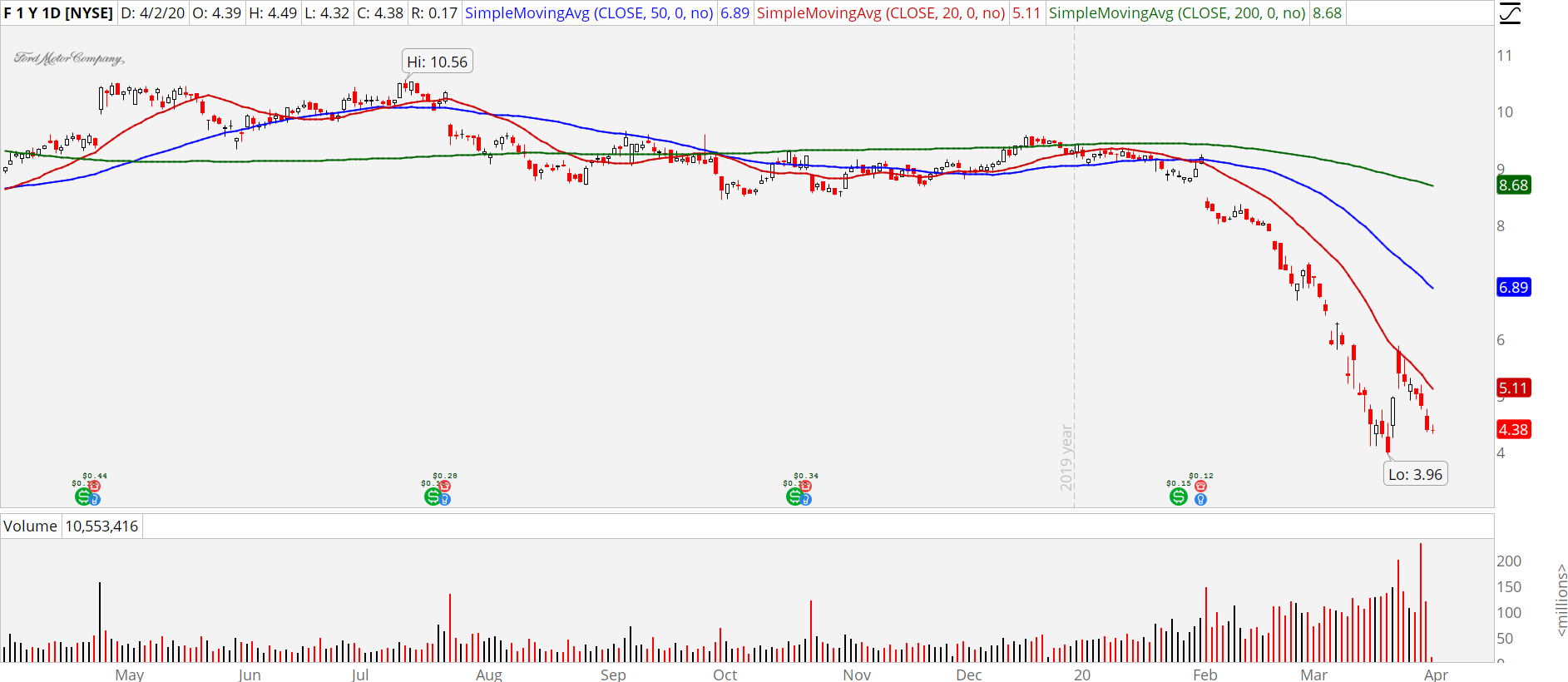Click the 150 mark on the volume axis

click(1509, 587)
